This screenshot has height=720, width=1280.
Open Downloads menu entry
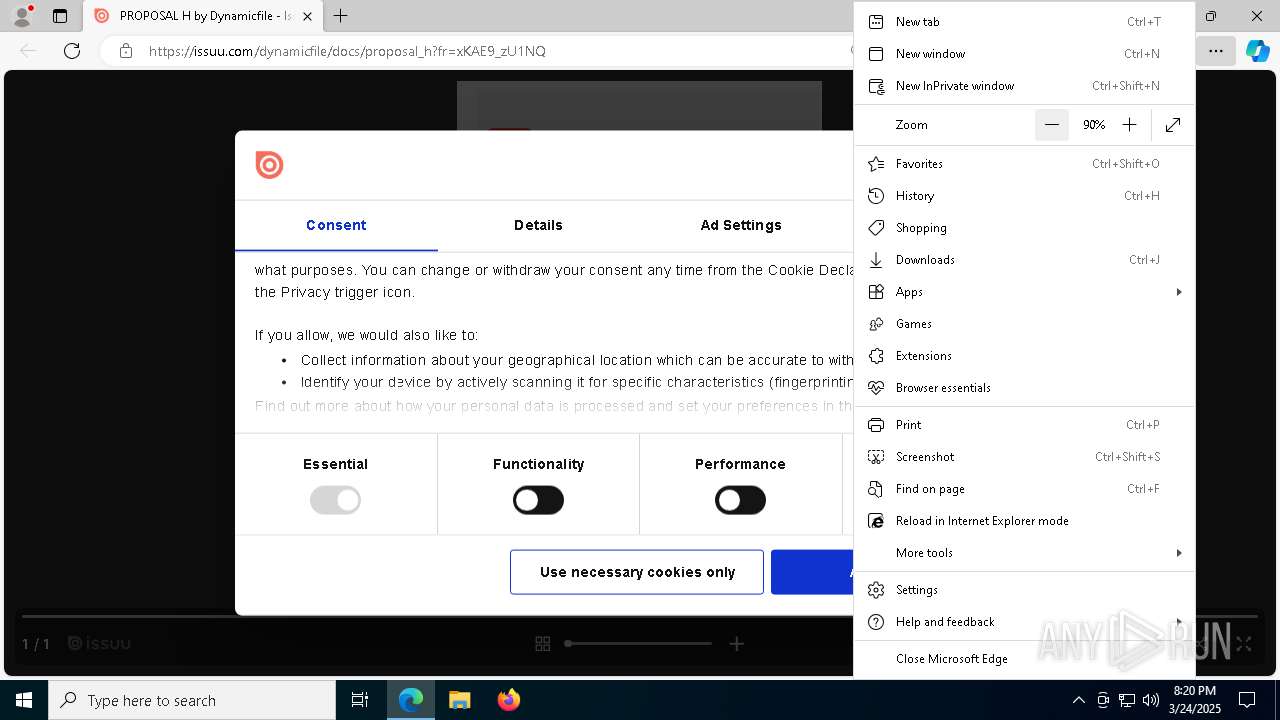click(1024, 260)
